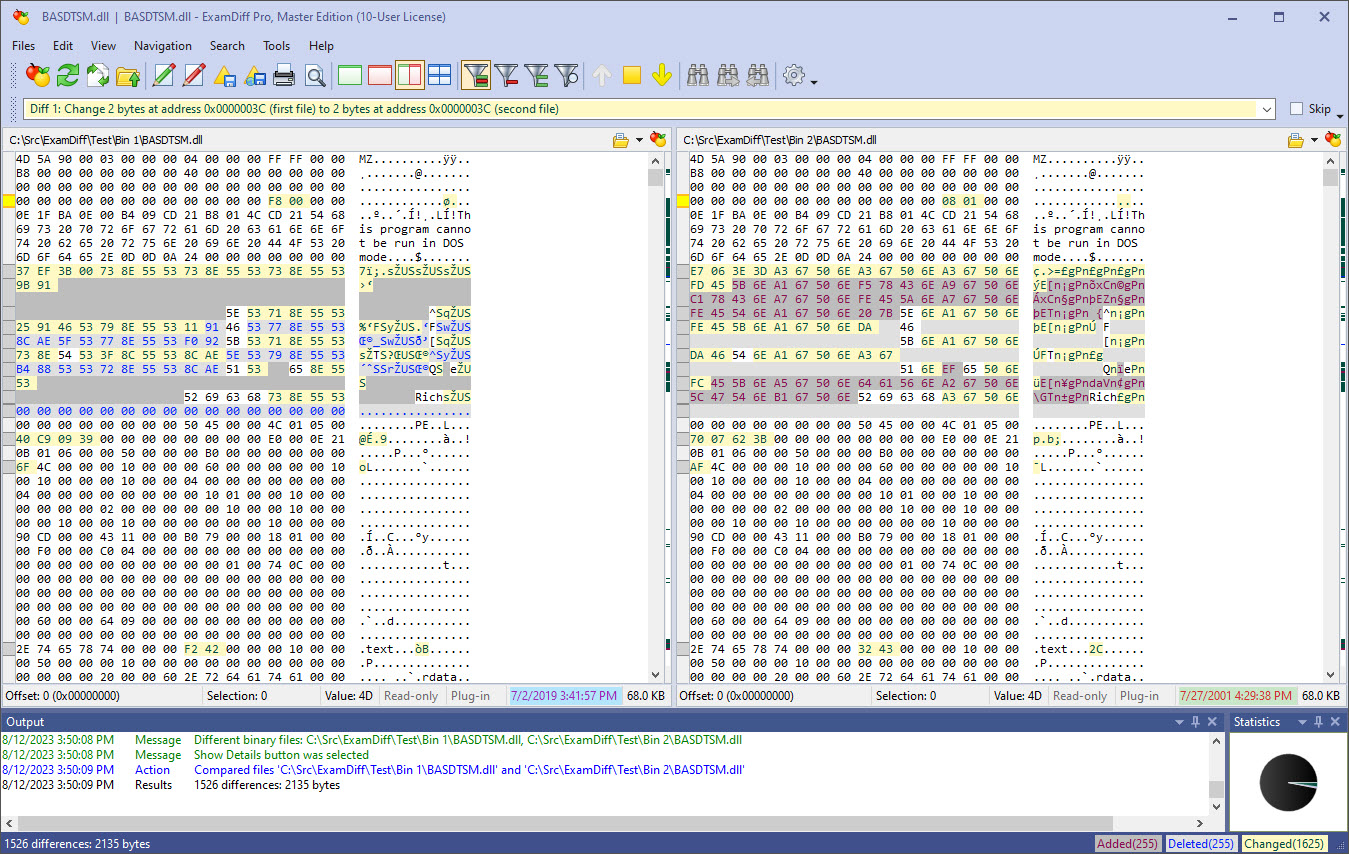Open the options gear dropdown arrow
This screenshot has height=854, width=1349.
815,81
